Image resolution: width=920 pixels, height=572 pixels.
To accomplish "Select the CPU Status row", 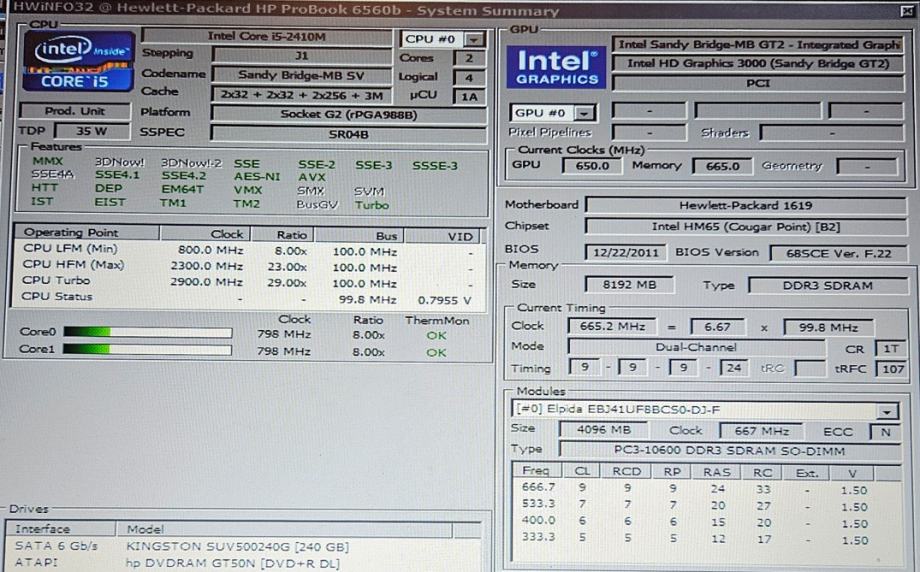I will point(248,298).
